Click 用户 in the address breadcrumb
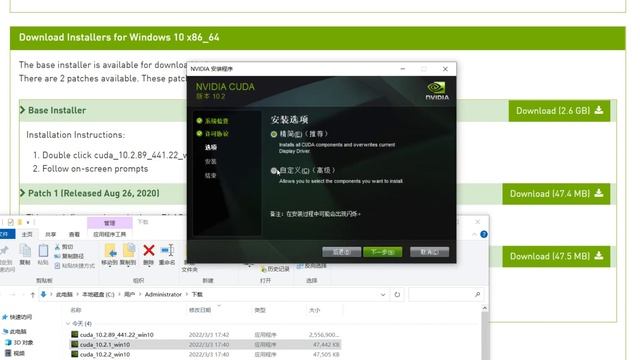This screenshot has width=640, height=360. pyautogui.click(x=129, y=294)
